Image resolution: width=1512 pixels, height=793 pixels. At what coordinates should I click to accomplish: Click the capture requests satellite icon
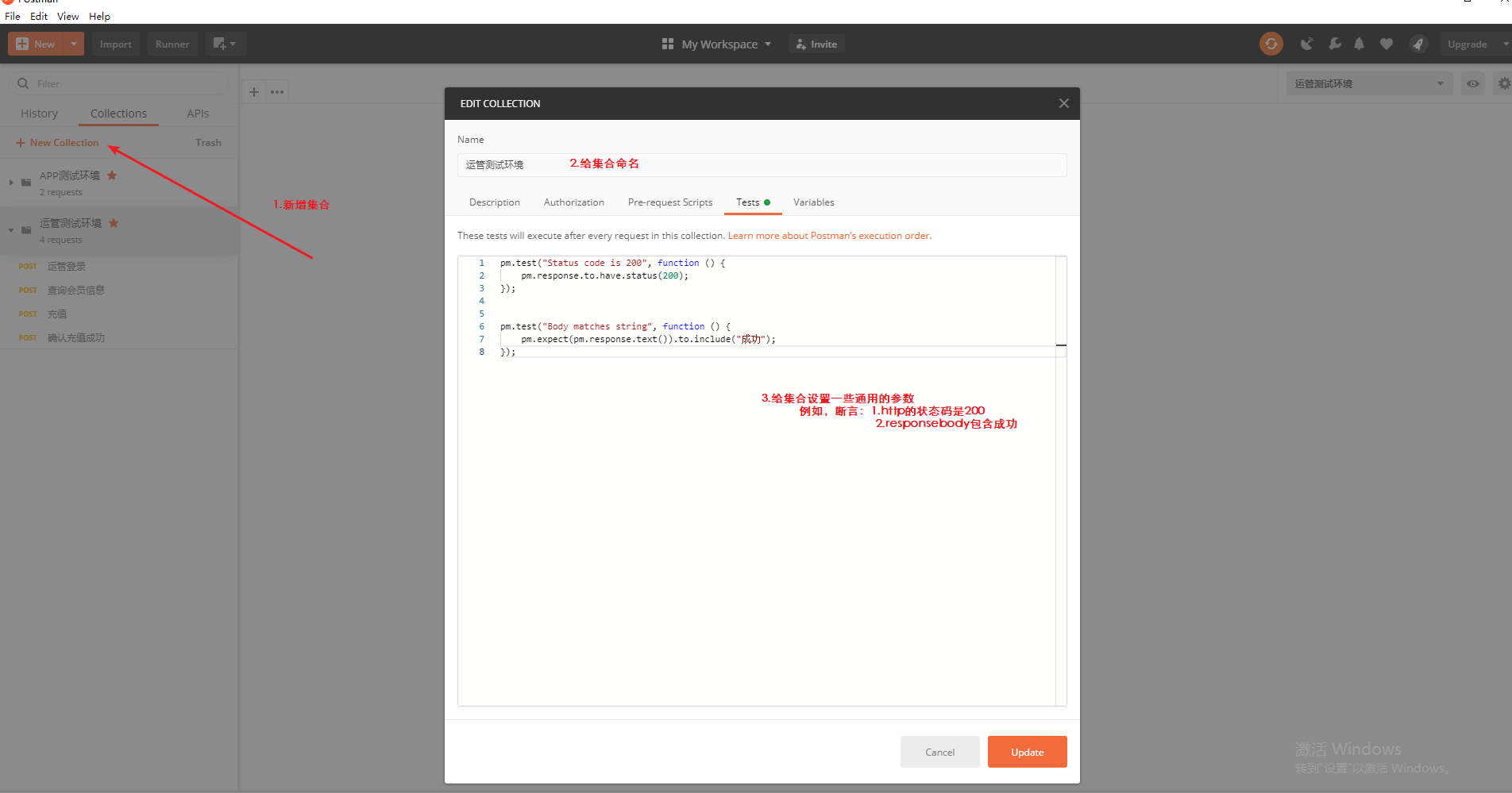pos(1307,44)
